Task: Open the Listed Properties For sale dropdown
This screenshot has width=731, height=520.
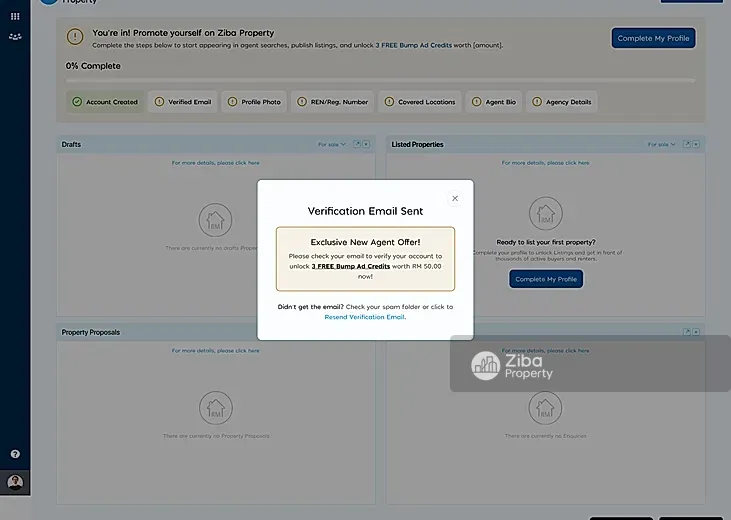Action: pos(662,145)
